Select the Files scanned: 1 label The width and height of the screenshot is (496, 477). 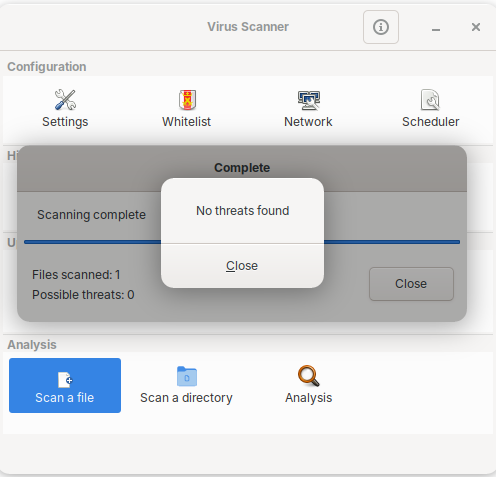click(x=76, y=275)
